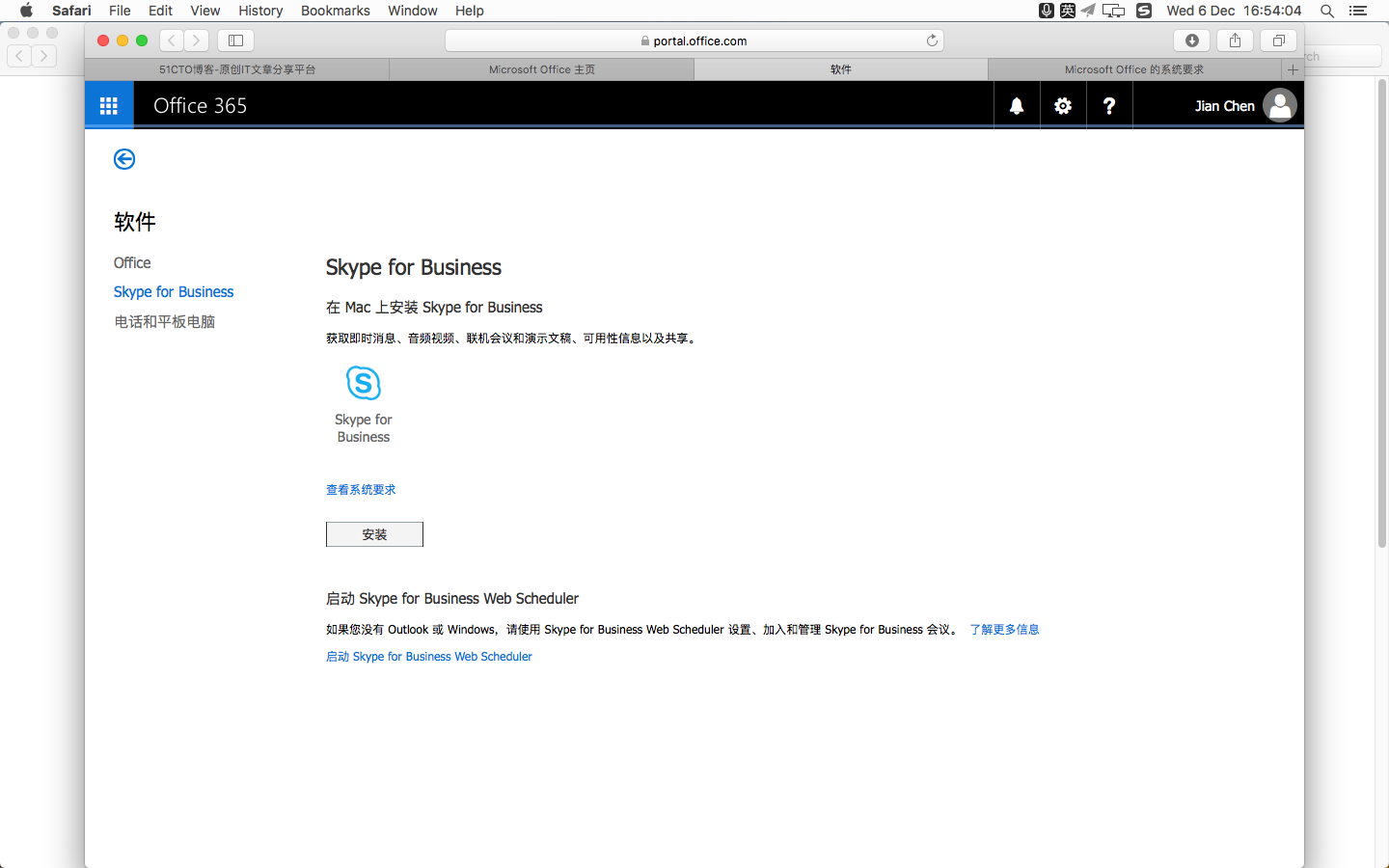This screenshot has width=1389, height=868.
Task: Reload the page with the refresh icon
Action: (932, 41)
